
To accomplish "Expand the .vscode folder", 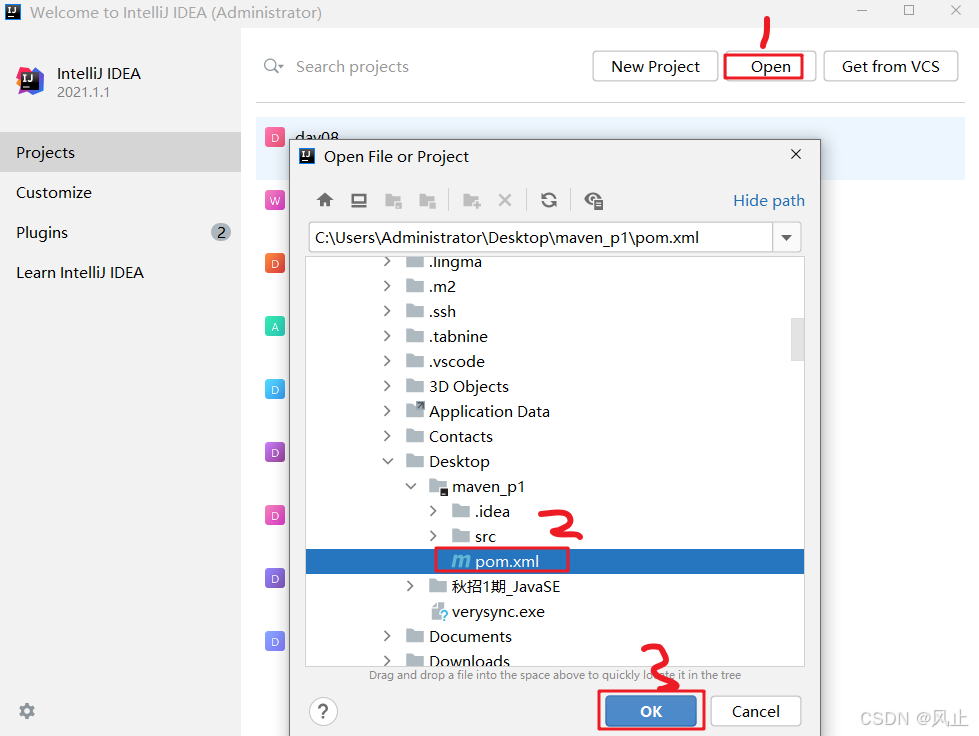I will [387, 361].
